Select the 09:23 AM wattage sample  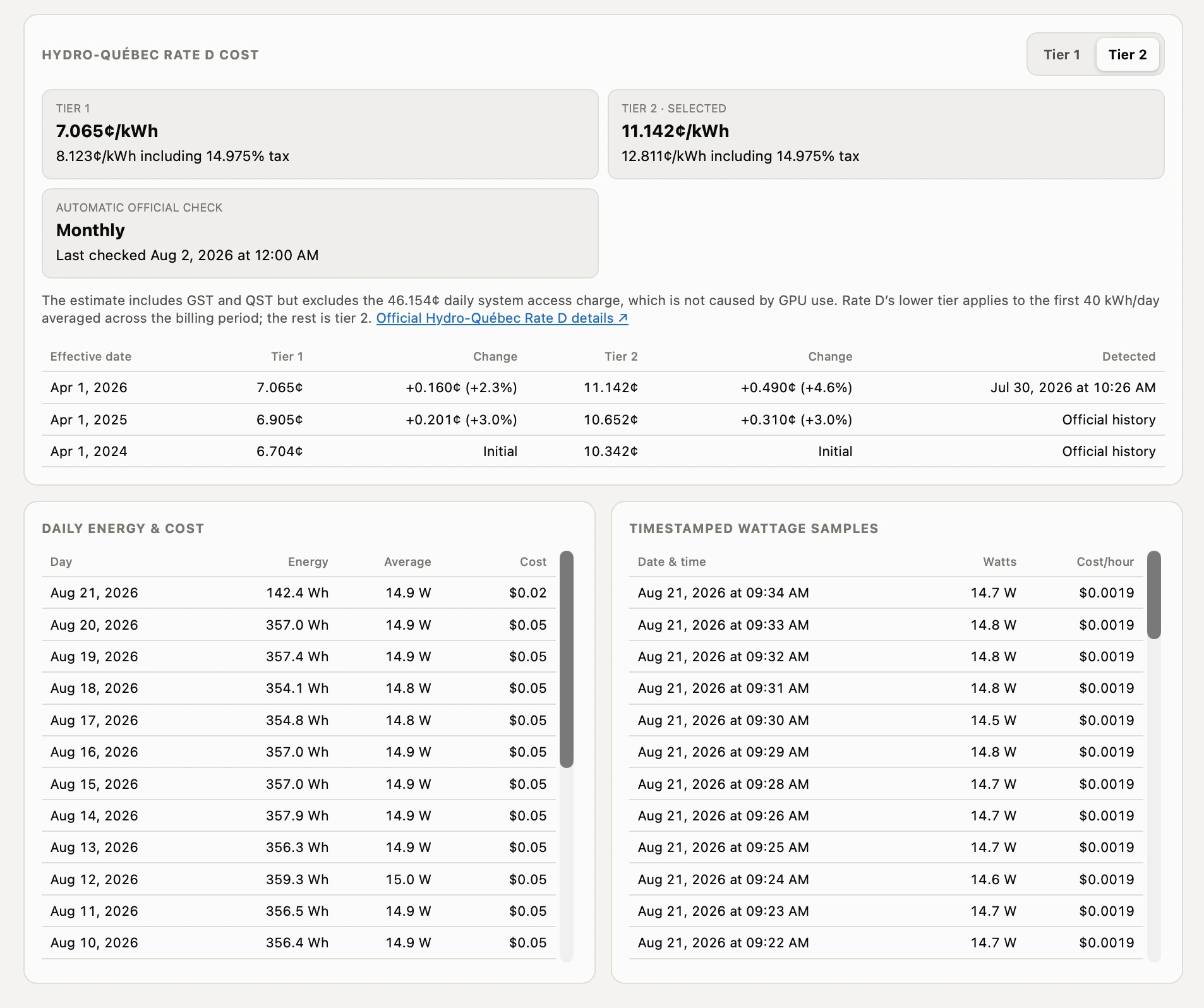coord(886,911)
